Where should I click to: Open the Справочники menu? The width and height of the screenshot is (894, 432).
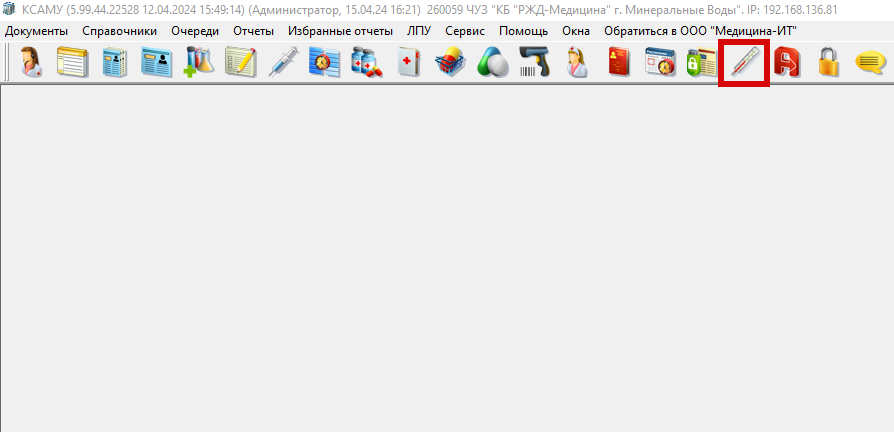[119, 31]
